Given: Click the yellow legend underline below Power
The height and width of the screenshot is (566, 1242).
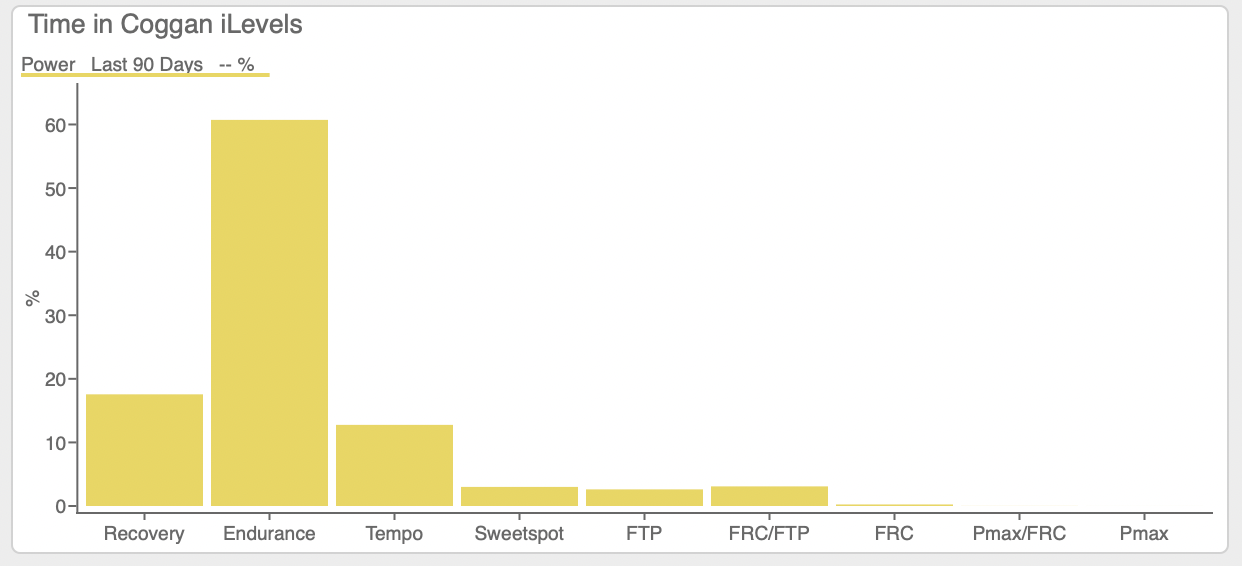Looking at the screenshot, I should 145,75.
